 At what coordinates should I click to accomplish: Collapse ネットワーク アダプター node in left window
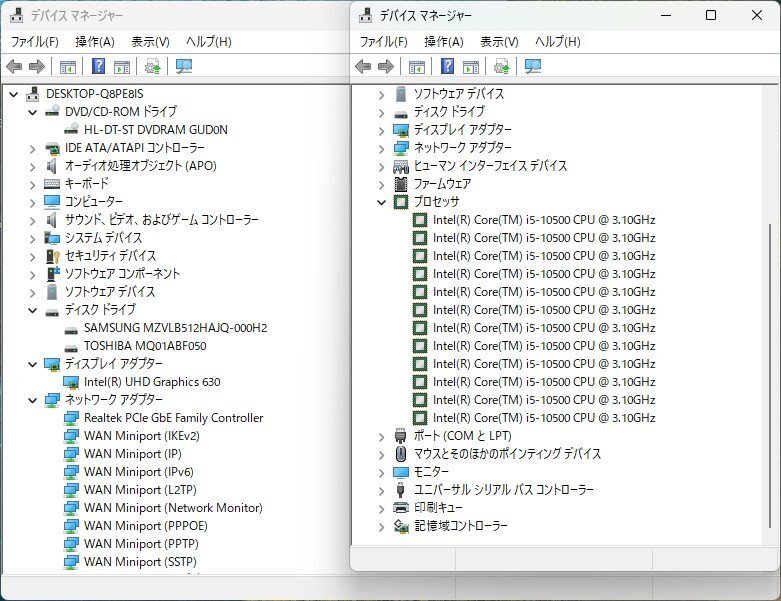pos(32,400)
